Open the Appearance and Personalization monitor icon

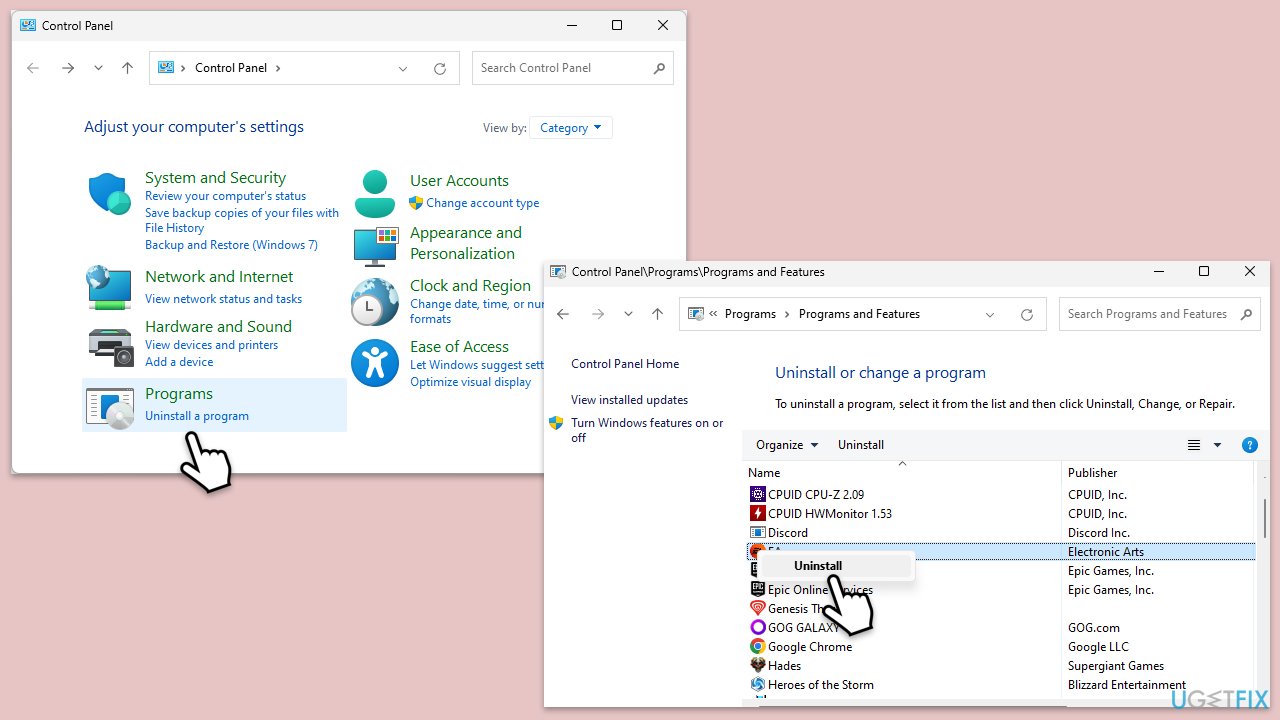click(375, 246)
